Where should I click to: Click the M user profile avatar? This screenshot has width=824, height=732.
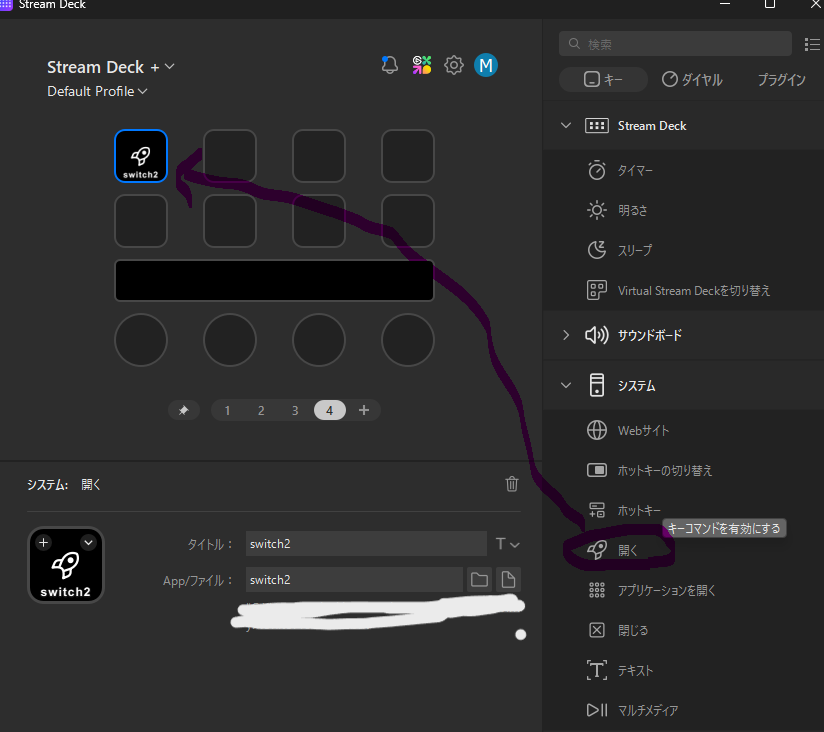click(486, 65)
